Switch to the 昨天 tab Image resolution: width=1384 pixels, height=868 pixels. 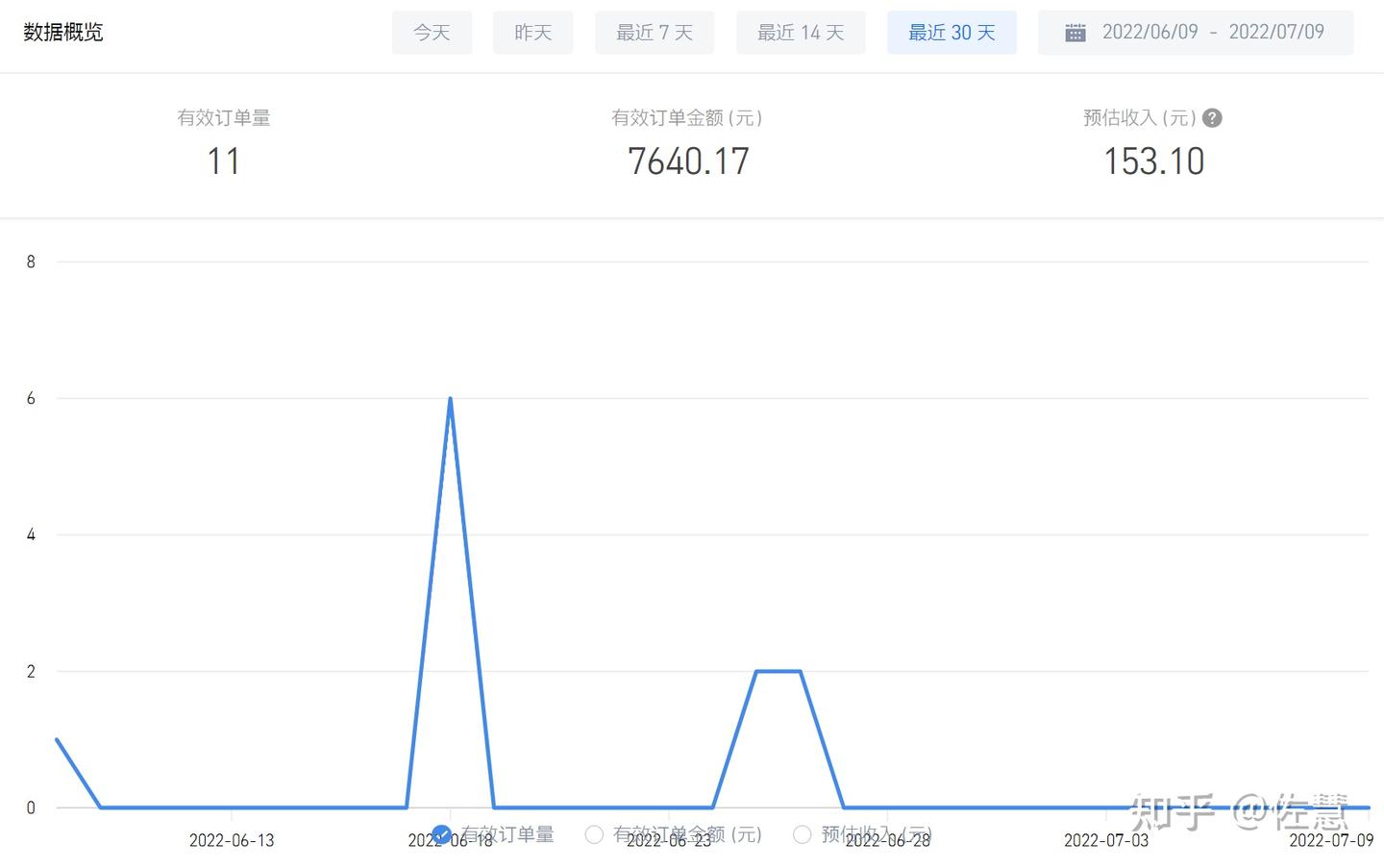pyautogui.click(x=532, y=33)
